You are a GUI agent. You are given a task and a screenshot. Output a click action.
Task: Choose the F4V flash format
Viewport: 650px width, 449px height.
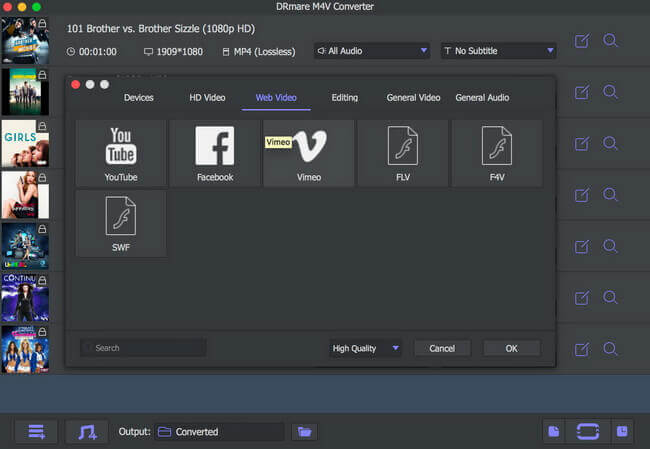tap(497, 153)
